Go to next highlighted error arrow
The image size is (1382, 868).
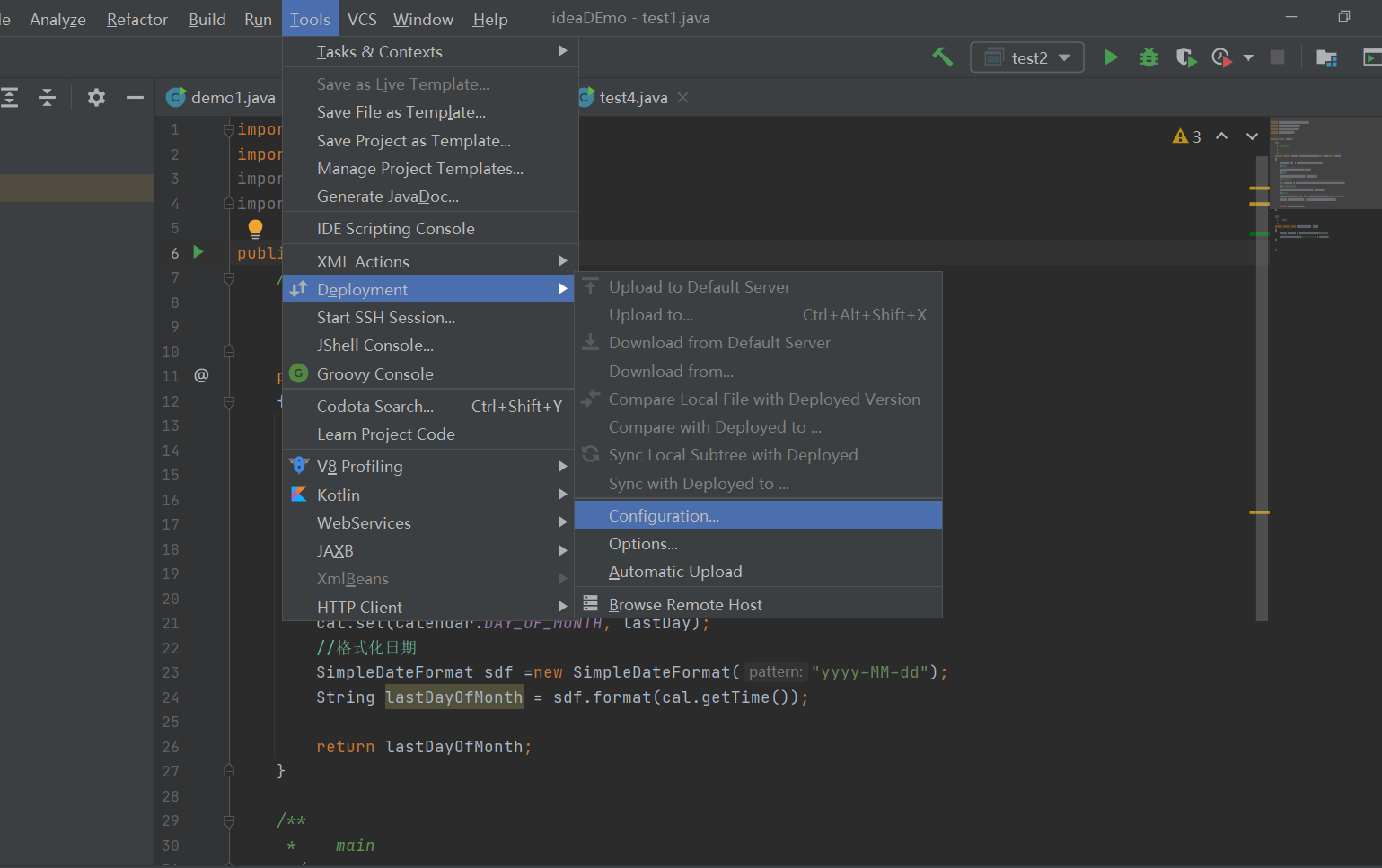click(1252, 136)
